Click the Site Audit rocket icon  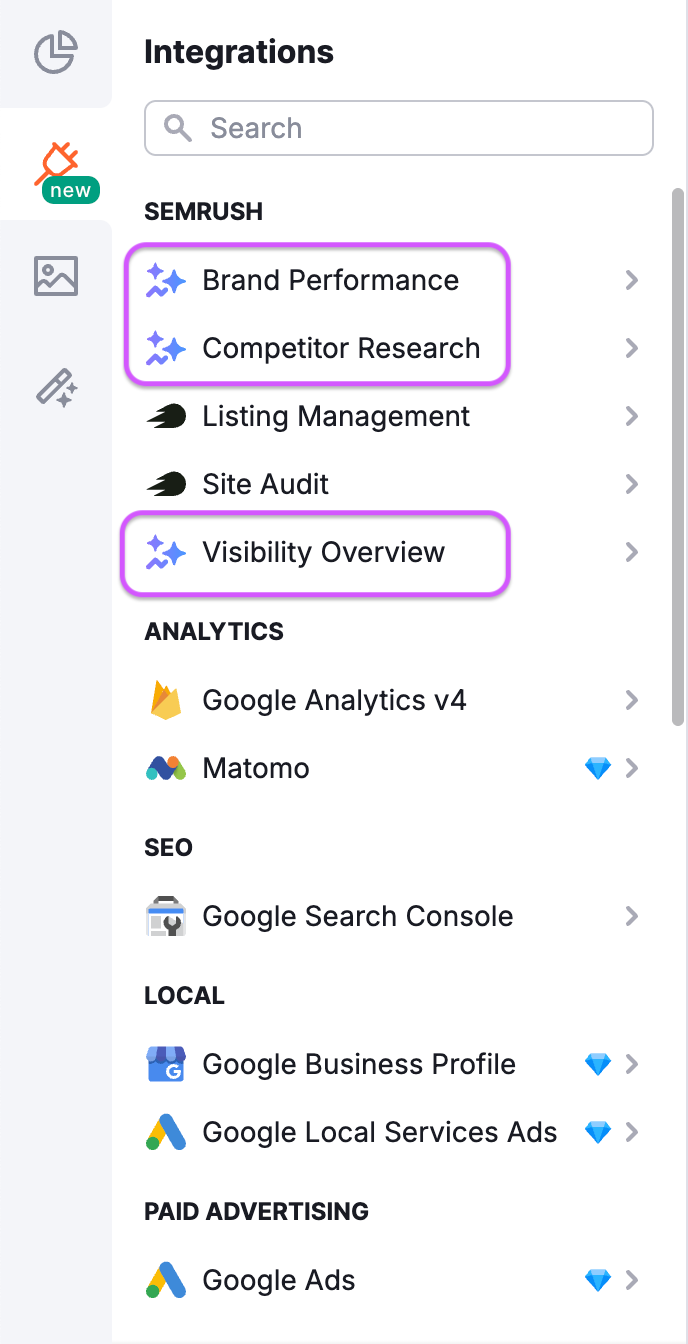click(x=166, y=484)
